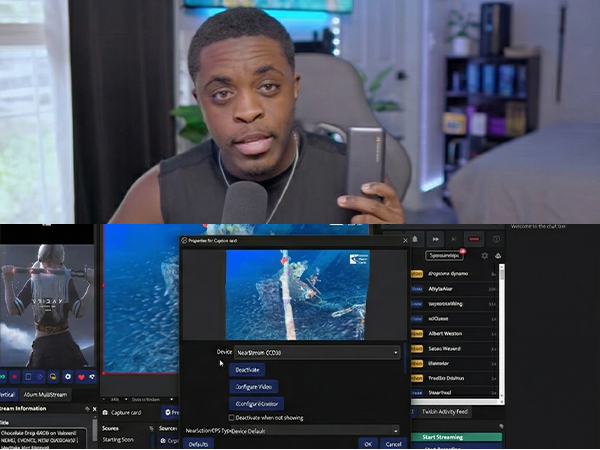
Task: Click the red pill-shaped button in the top bar
Action: [474, 239]
